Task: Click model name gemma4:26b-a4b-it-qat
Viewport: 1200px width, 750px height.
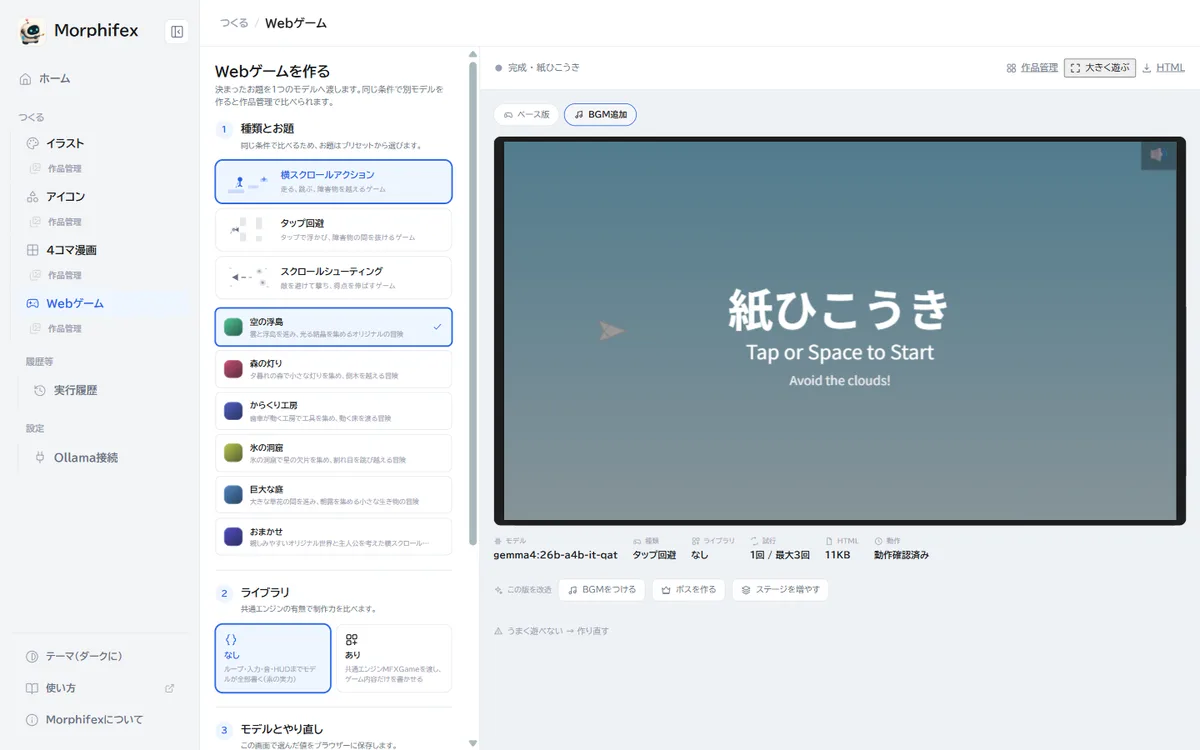Action: tap(555, 555)
